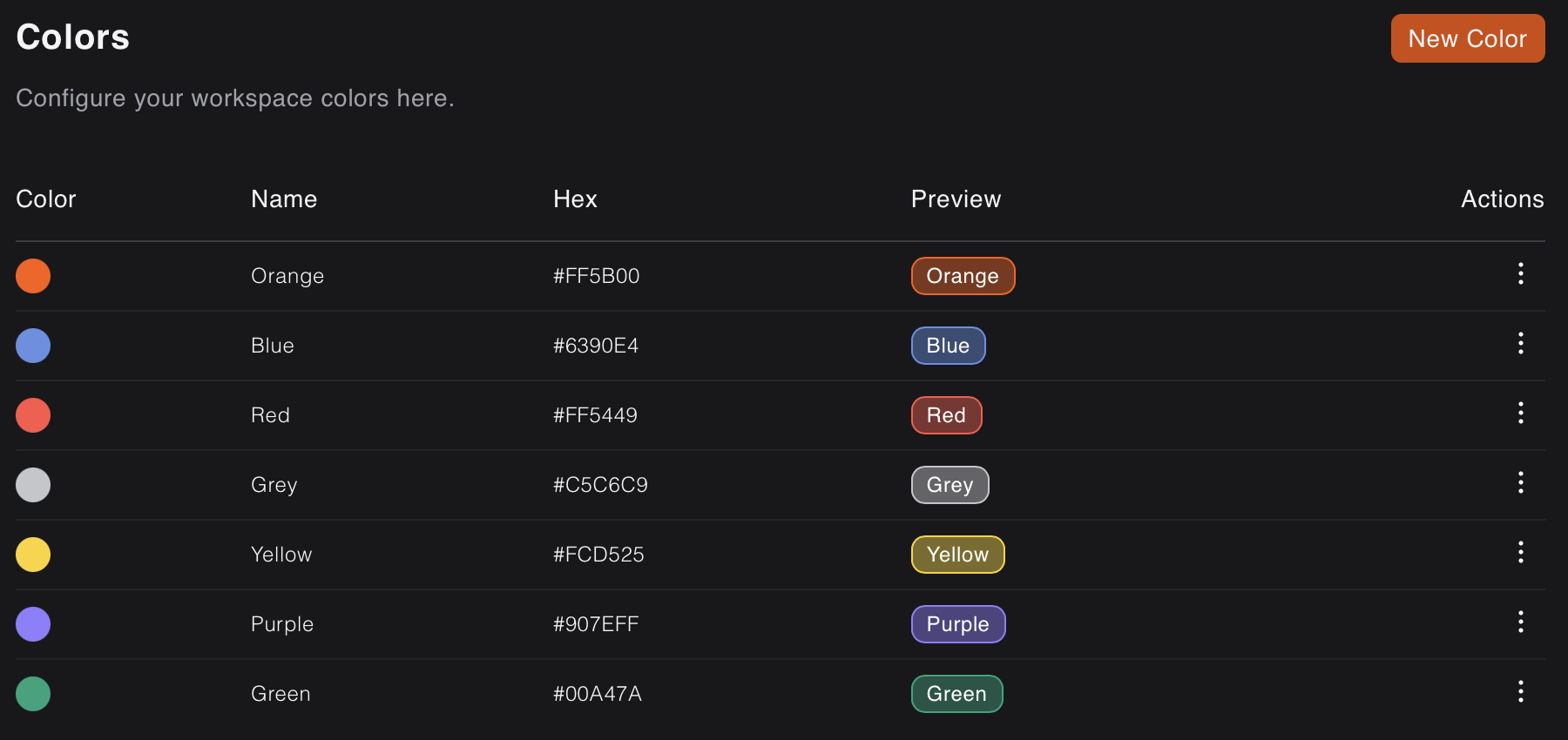Select the blue color circle
Screen dimensions: 1568x740
tap(33, 346)
